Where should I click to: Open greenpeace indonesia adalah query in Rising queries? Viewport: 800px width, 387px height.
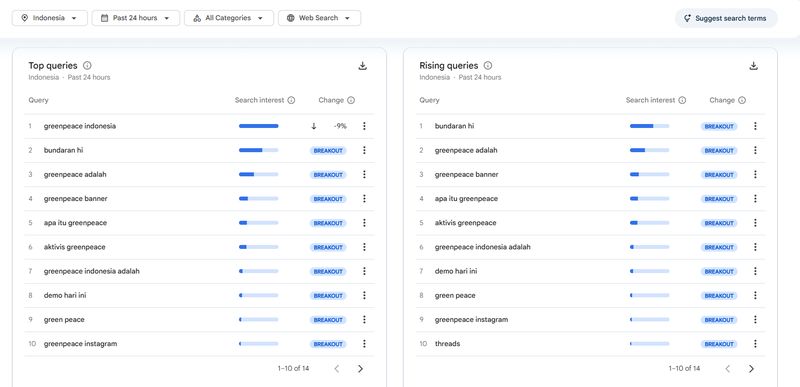tap(483, 247)
